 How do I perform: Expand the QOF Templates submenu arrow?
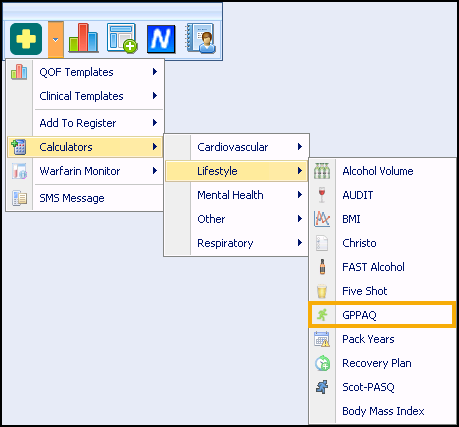[155, 72]
